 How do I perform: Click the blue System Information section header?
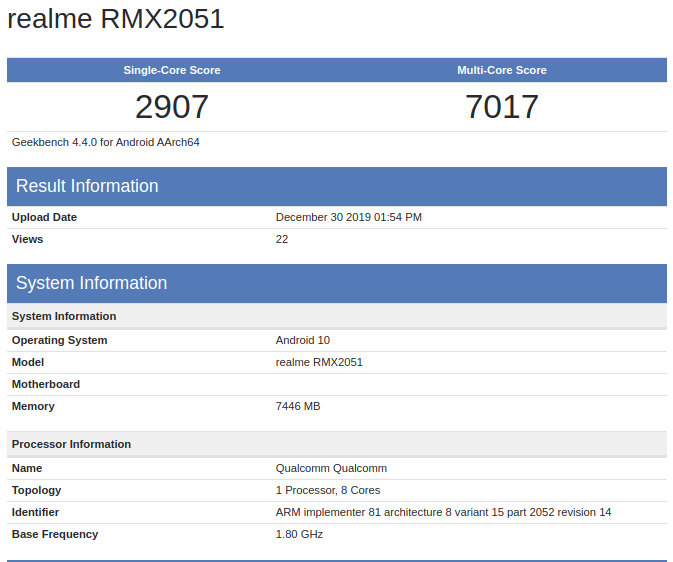92,283
